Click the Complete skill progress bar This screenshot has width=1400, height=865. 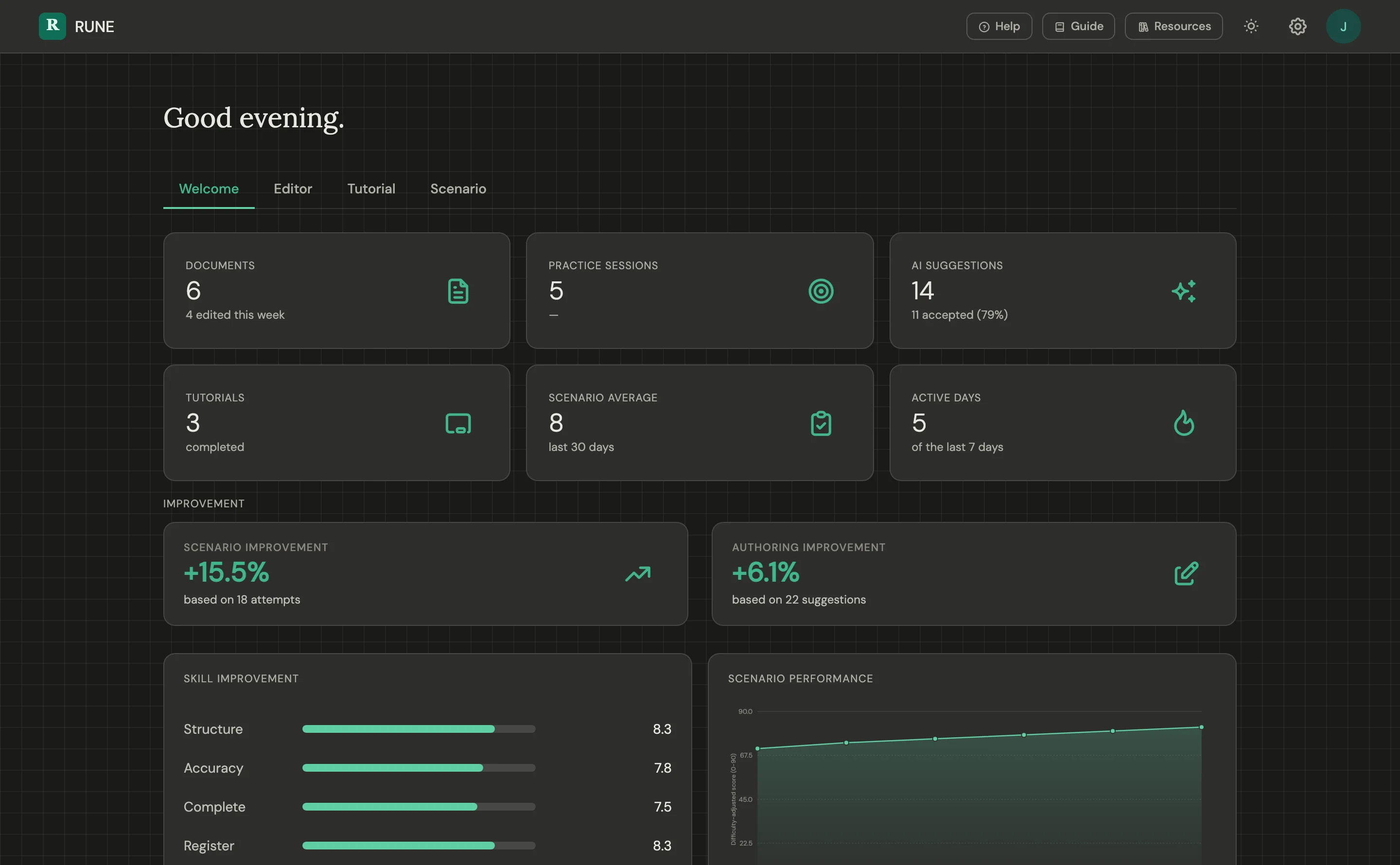coord(419,807)
